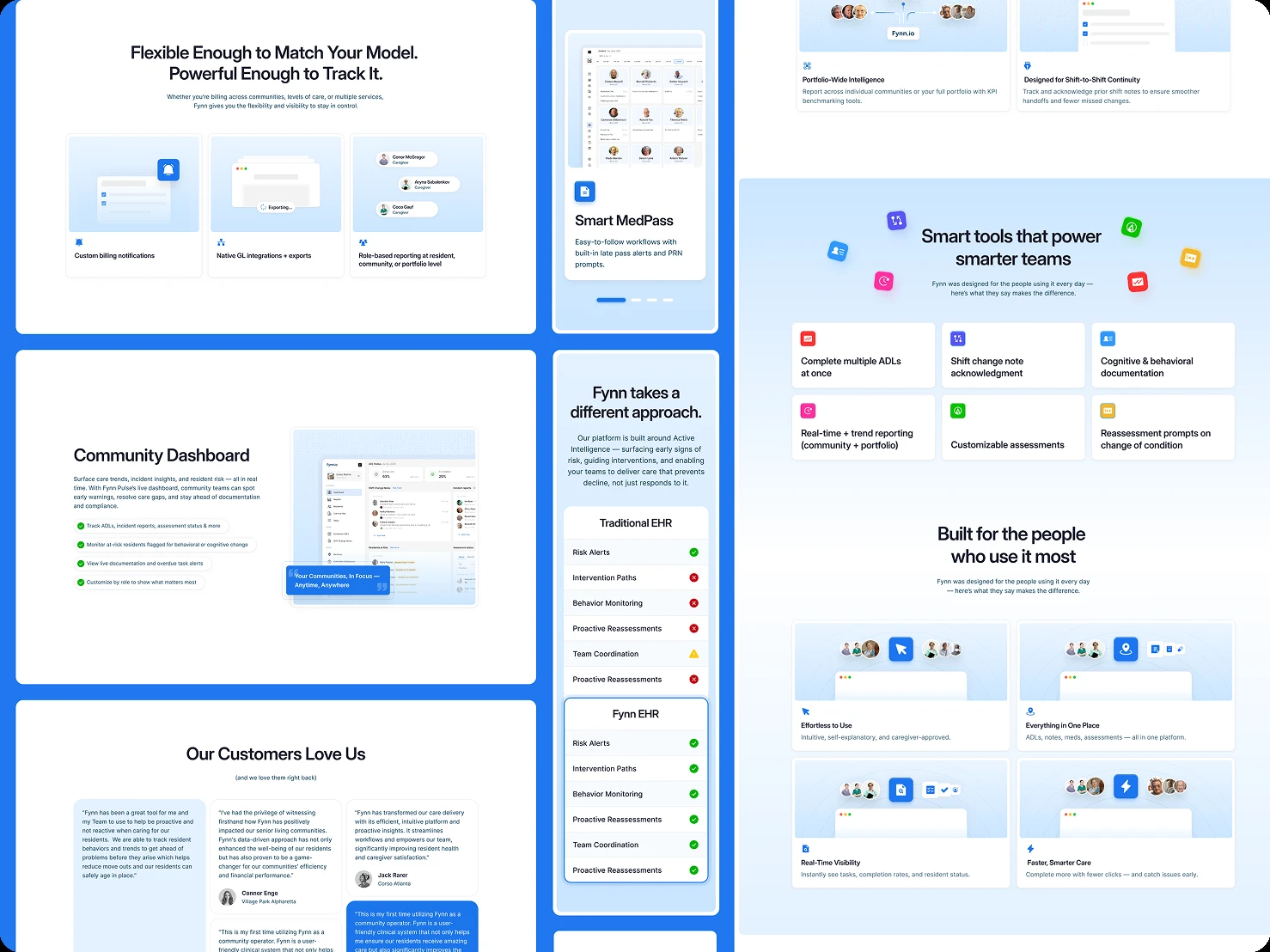Click the Fynn.io label in network diagram
The image size is (1270, 952).
903,34
